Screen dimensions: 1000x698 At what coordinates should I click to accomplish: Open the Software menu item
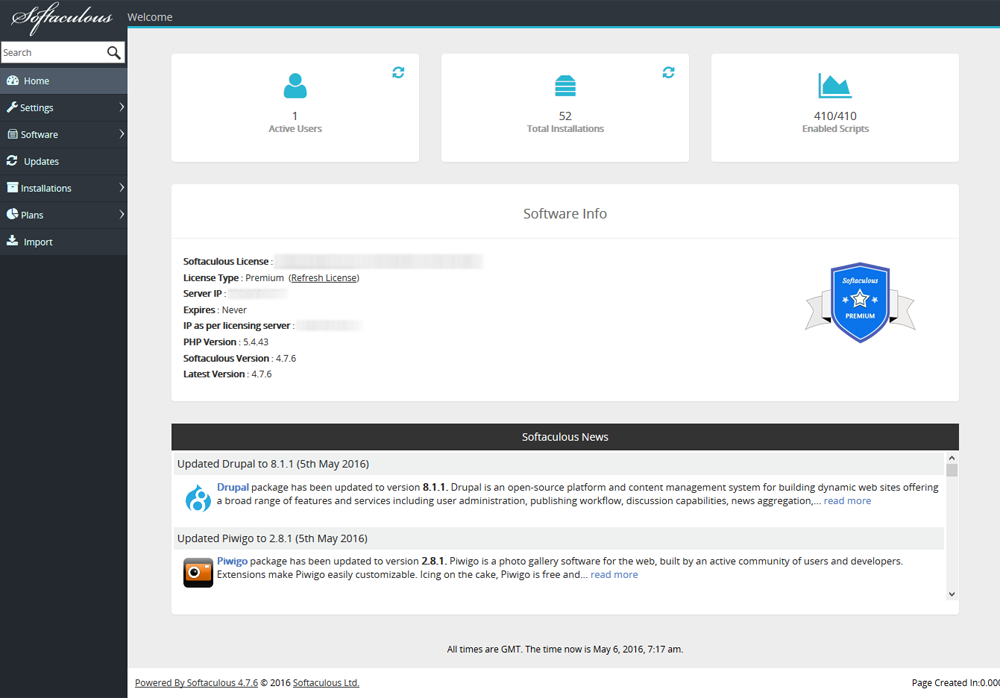(64, 135)
